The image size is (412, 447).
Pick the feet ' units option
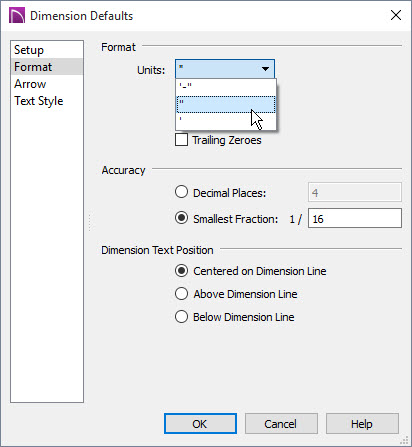[226, 121]
